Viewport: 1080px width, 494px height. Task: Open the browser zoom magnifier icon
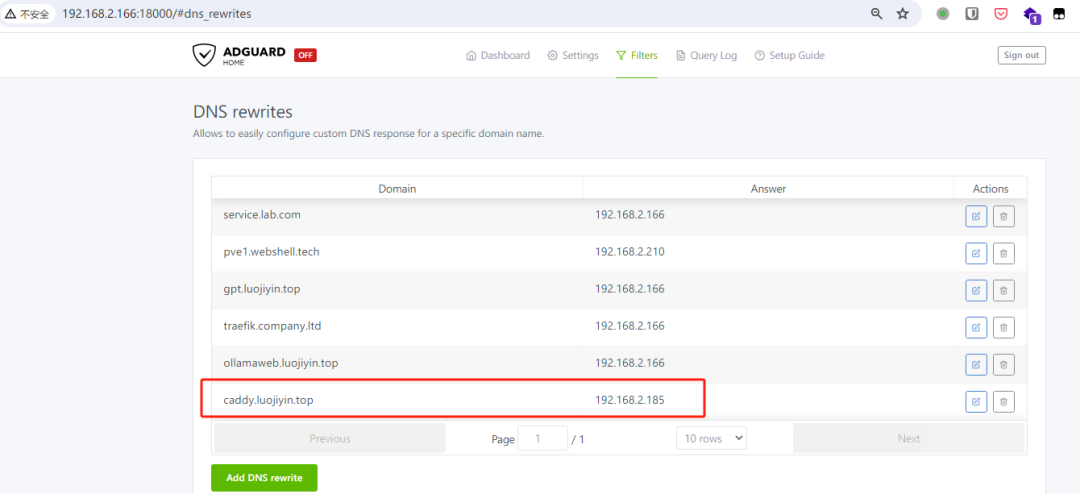pos(877,14)
